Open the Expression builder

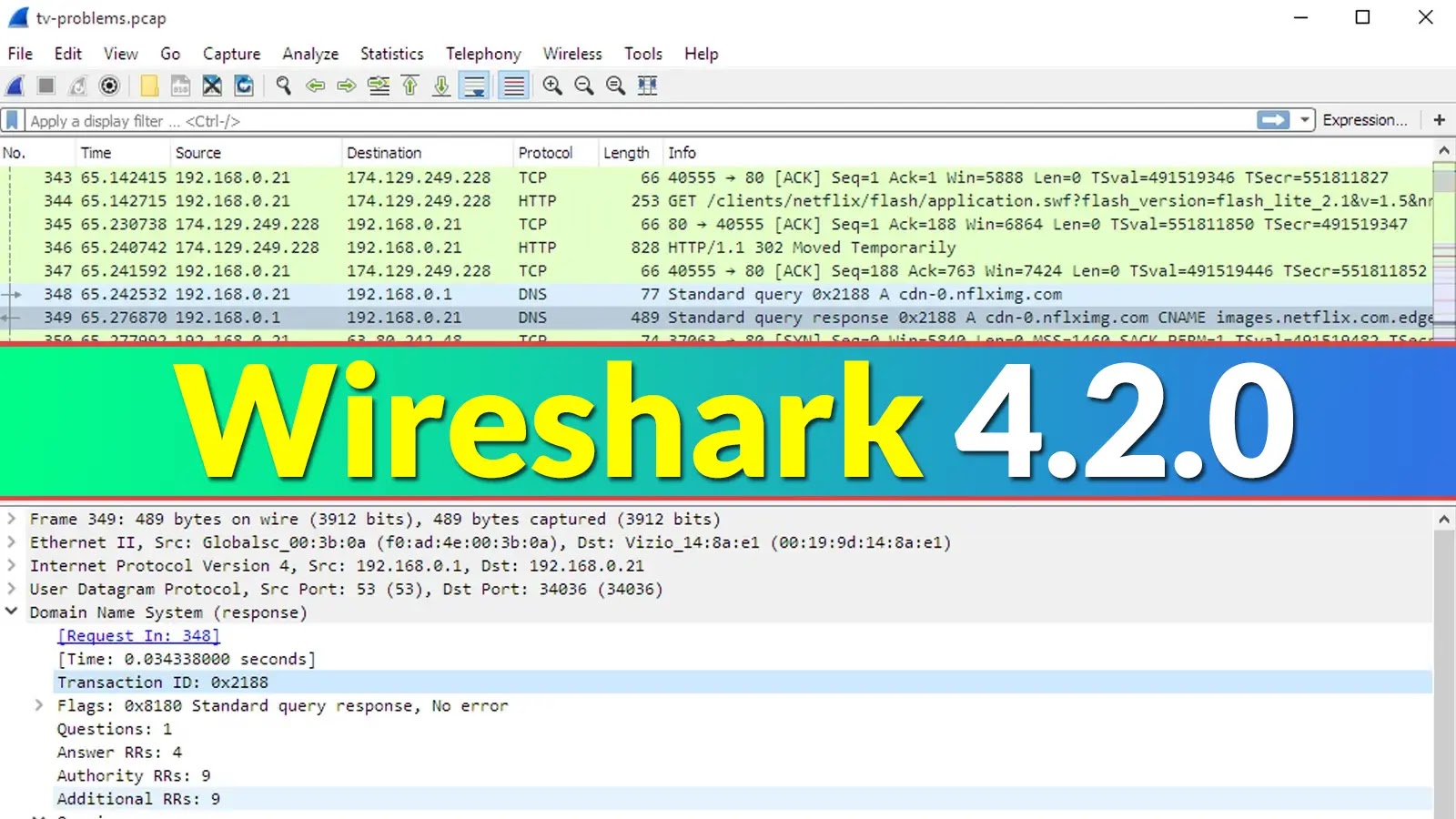tap(1364, 120)
